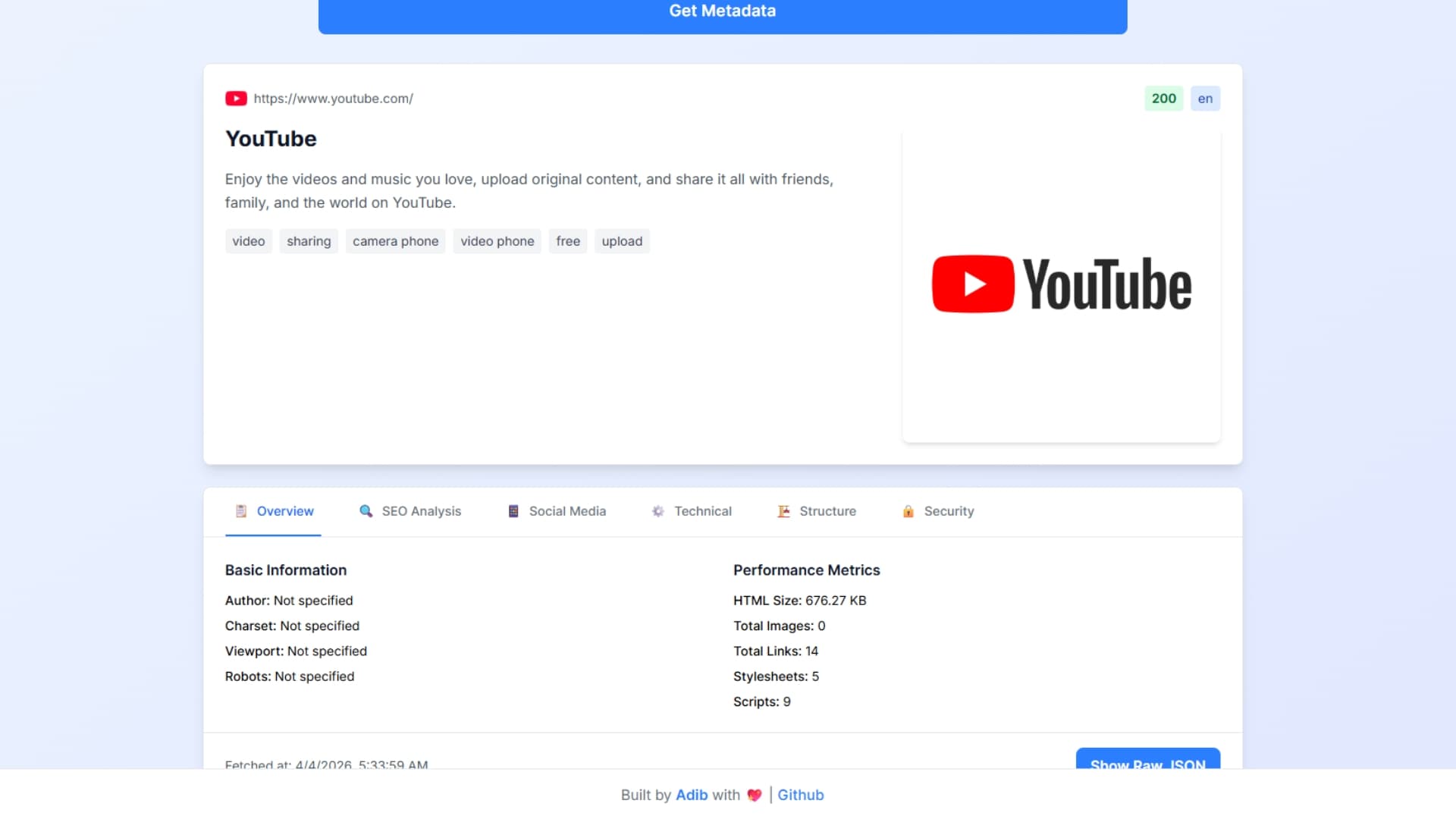Click the 'Charset: Not specified' line

tap(292, 626)
